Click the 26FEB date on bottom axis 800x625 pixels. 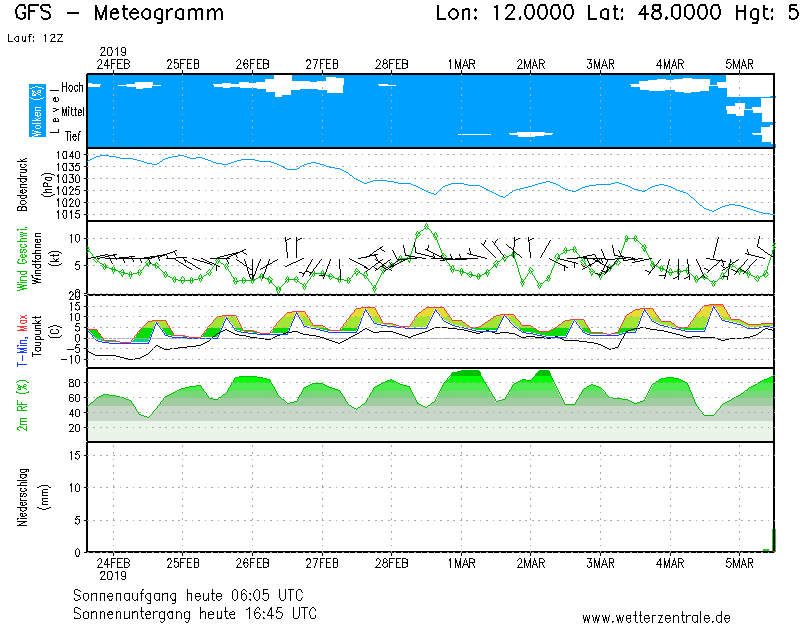[253, 564]
